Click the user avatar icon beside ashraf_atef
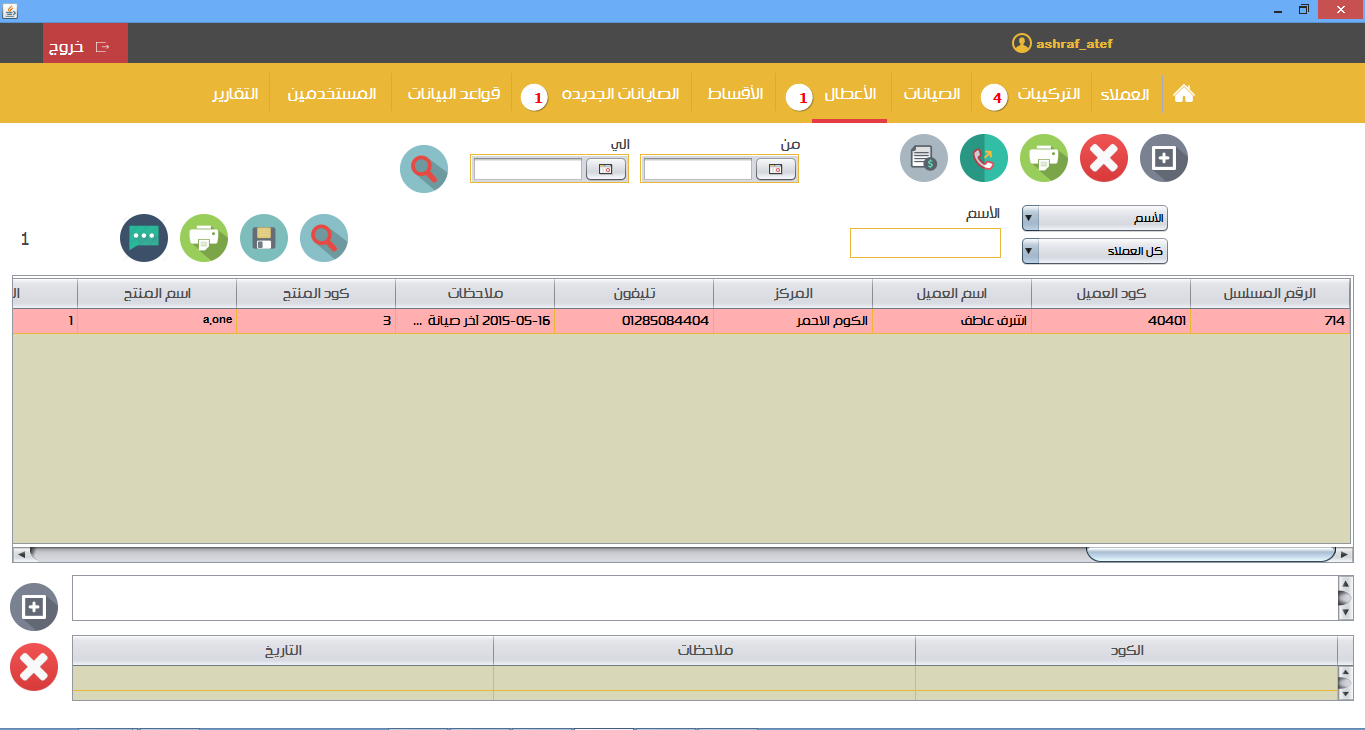1365x730 pixels. tap(1021, 43)
